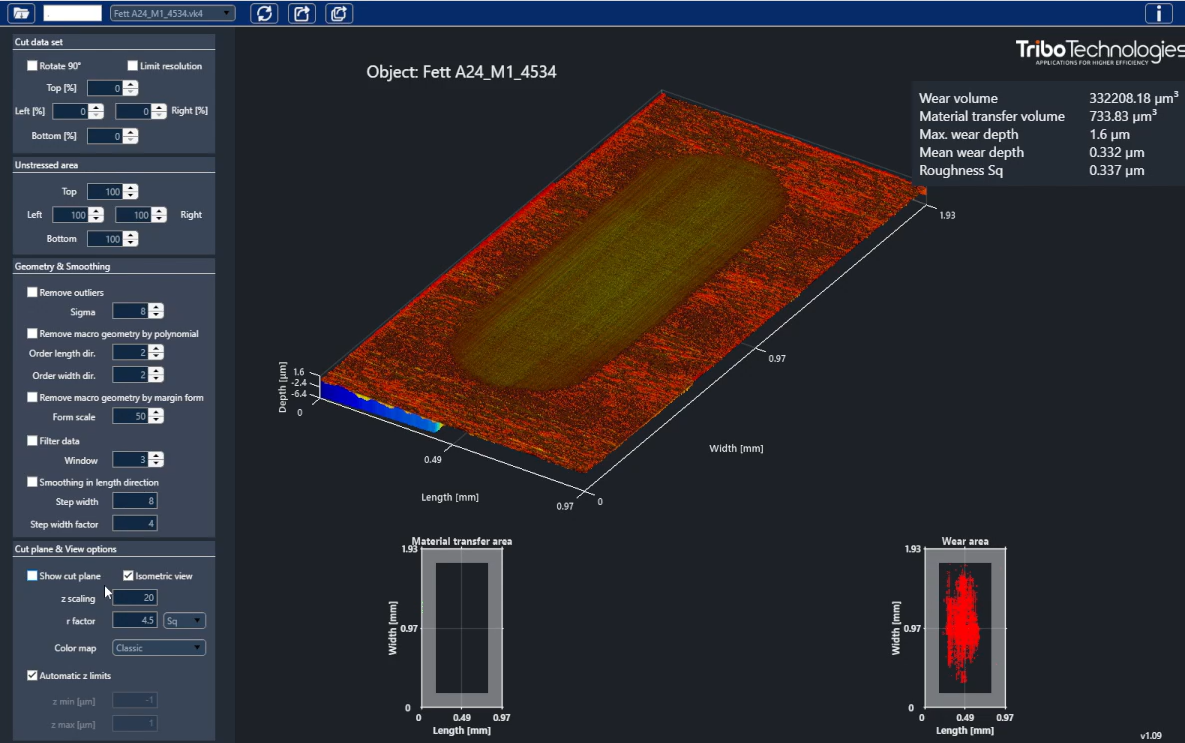This screenshot has height=743, width=1185.
Task: Open a file using the folder icon
Action: click(x=19, y=13)
